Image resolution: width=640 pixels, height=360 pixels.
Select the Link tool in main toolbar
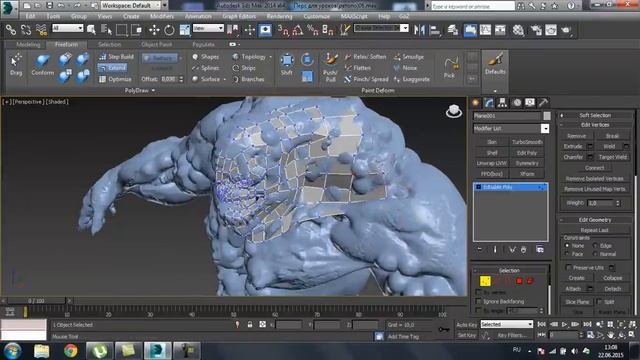[x=11, y=30]
